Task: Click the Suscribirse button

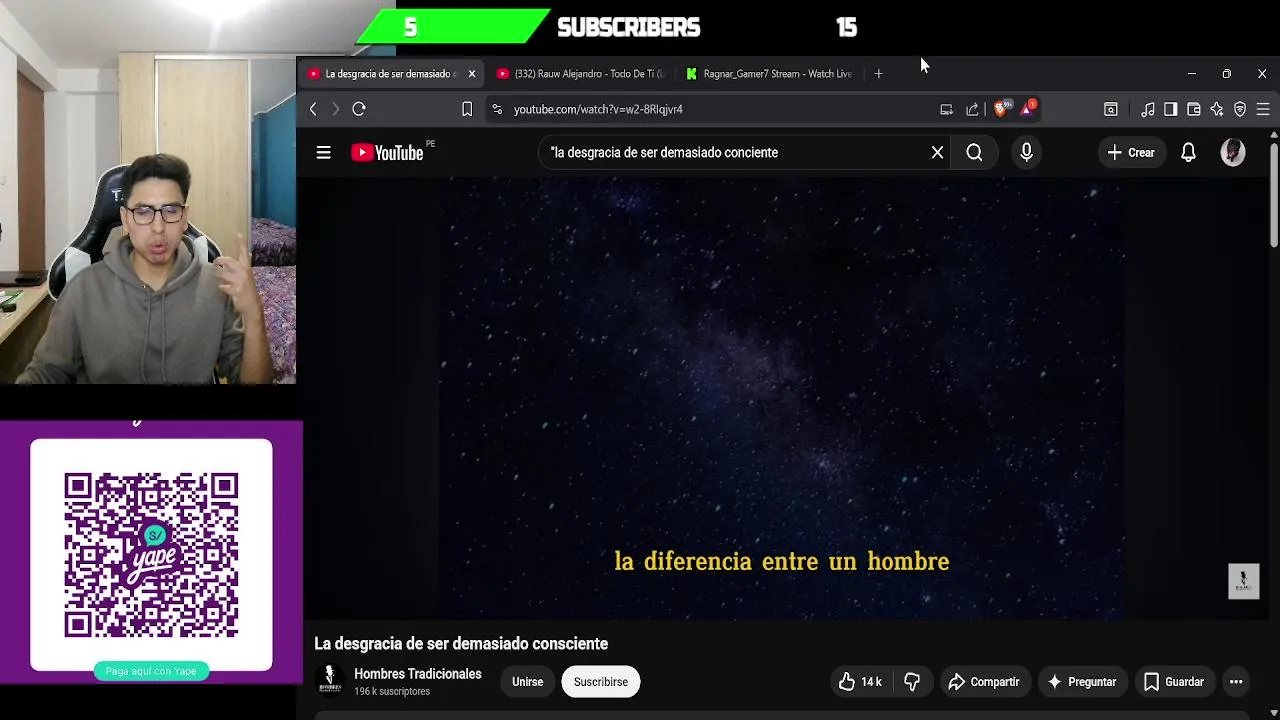Action: tap(601, 682)
